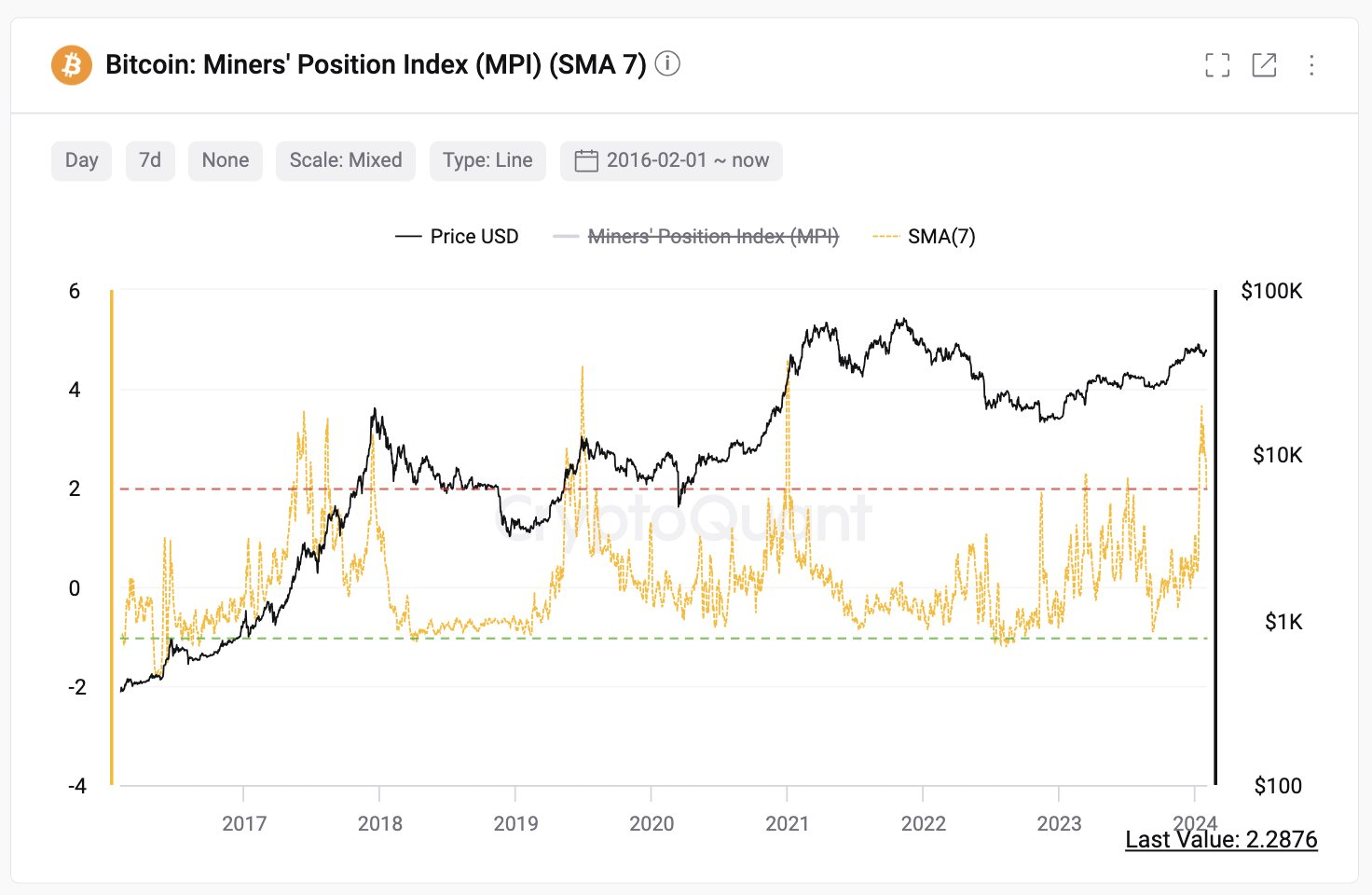Image resolution: width=1372 pixels, height=895 pixels.
Task: Change the Scale: Mixed setting
Action: click(346, 160)
